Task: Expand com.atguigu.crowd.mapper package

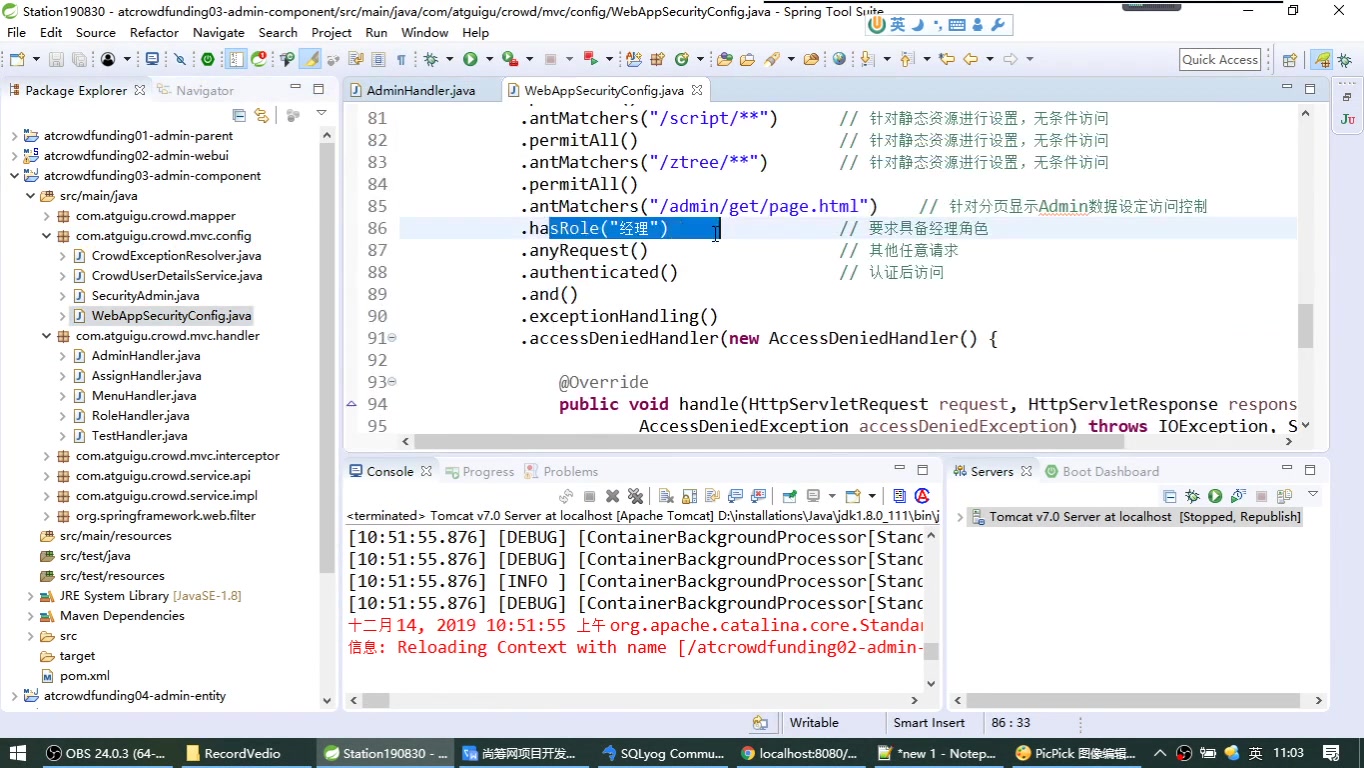Action: (47, 216)
